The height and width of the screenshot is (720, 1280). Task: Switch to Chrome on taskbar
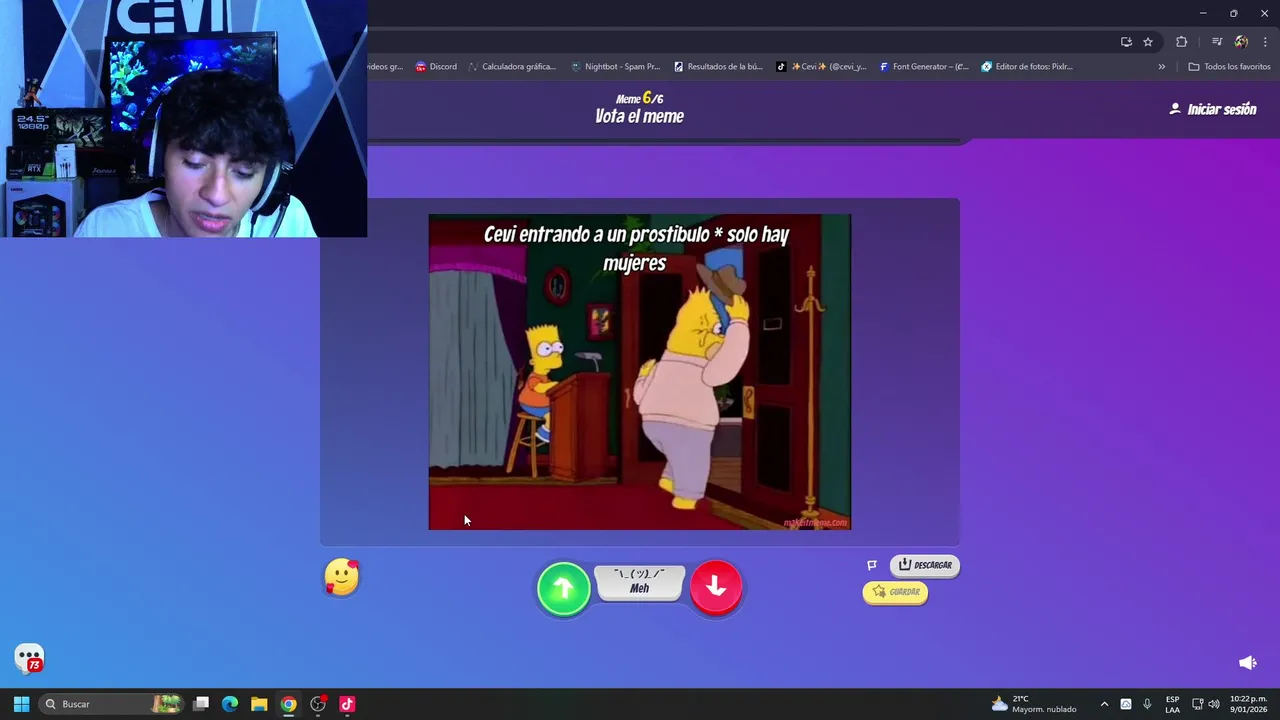coord(288,704)
